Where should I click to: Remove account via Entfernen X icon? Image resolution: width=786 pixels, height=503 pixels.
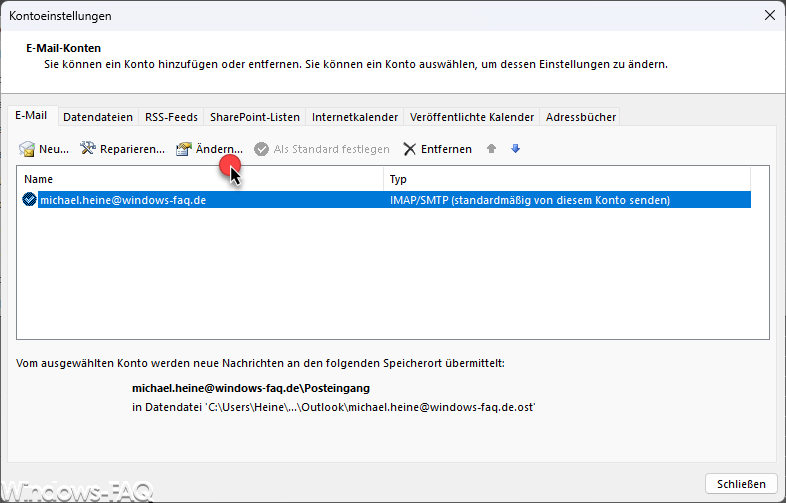[410, 149]
